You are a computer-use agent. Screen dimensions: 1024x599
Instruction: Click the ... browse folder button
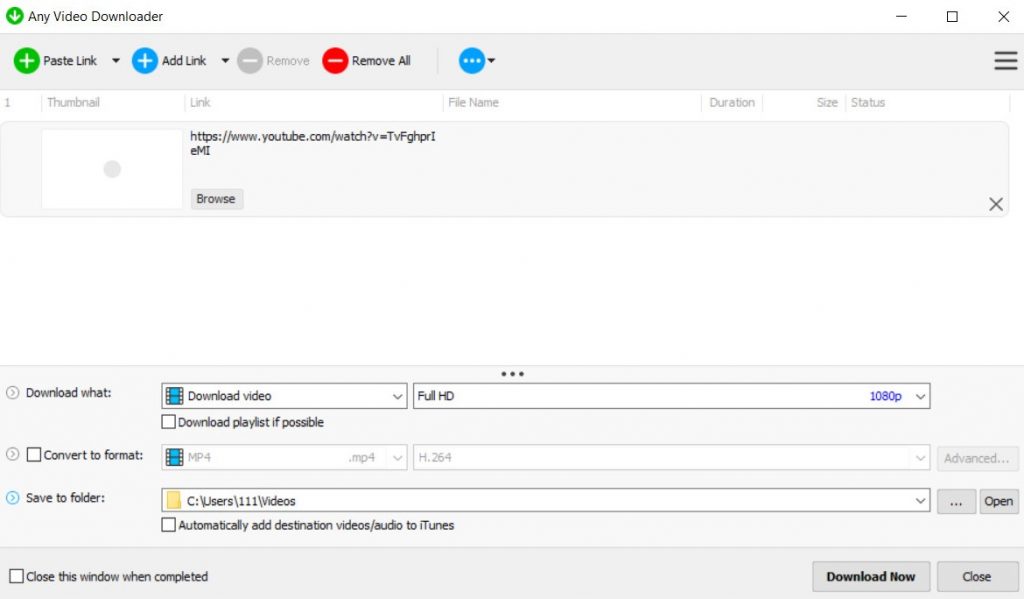click(956, 502)
